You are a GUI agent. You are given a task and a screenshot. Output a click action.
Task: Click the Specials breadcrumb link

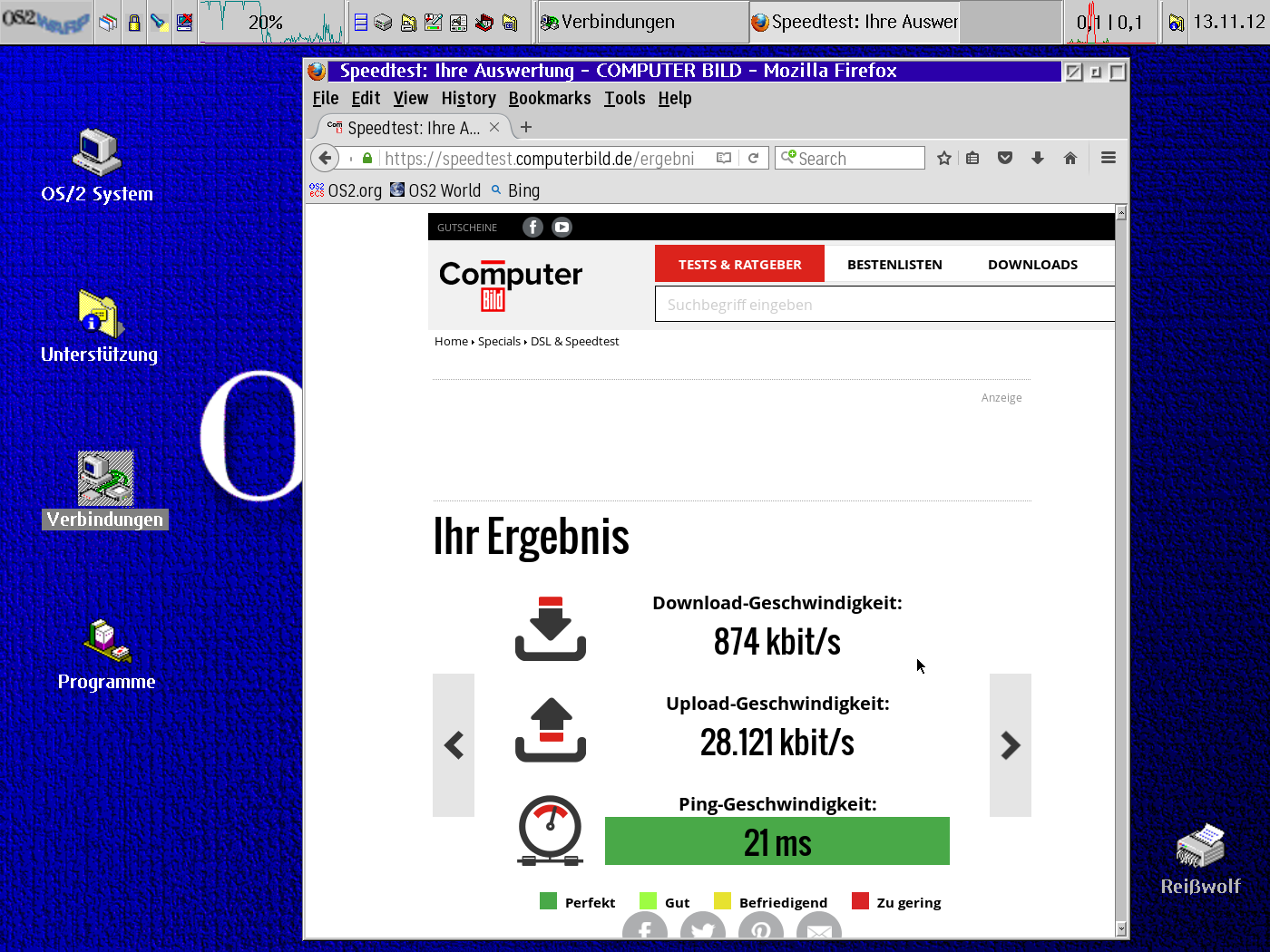point(499,341)
